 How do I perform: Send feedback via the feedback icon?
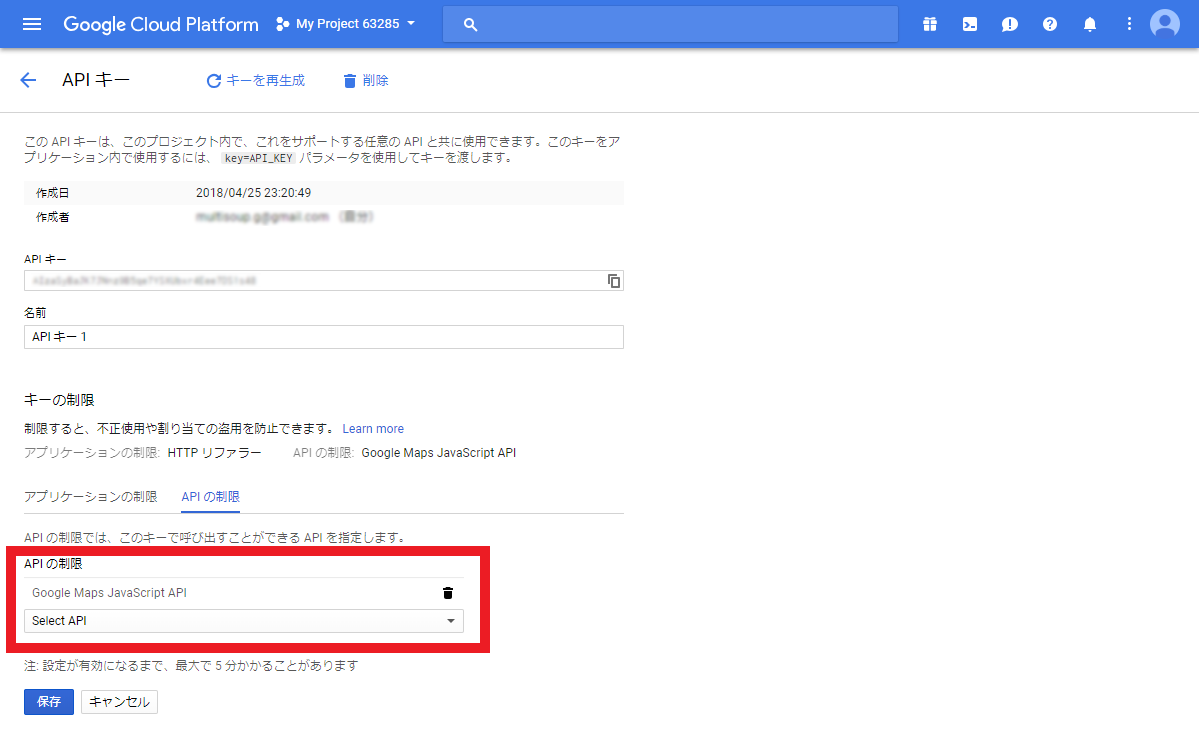coord(1009,23)
